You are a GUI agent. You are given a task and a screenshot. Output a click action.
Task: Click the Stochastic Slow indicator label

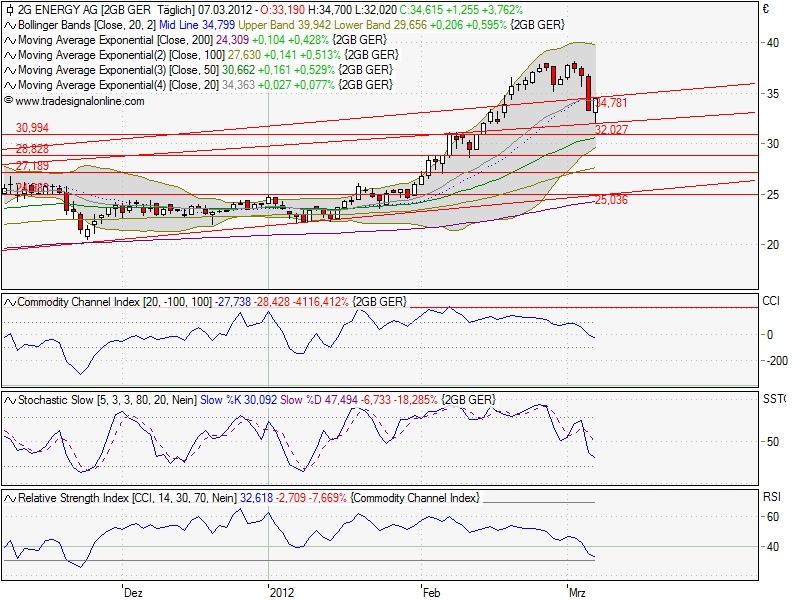pos(56,399)
